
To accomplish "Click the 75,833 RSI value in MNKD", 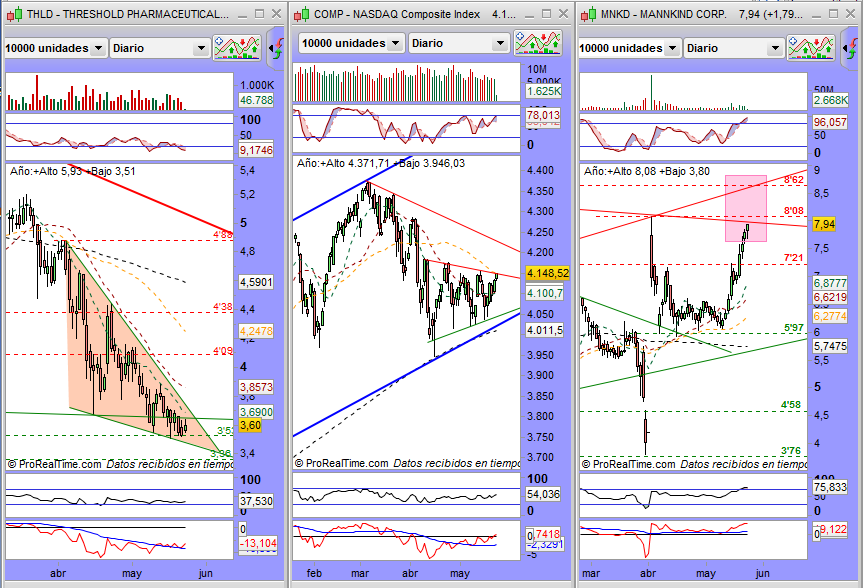I will click(x=830, y=487).
